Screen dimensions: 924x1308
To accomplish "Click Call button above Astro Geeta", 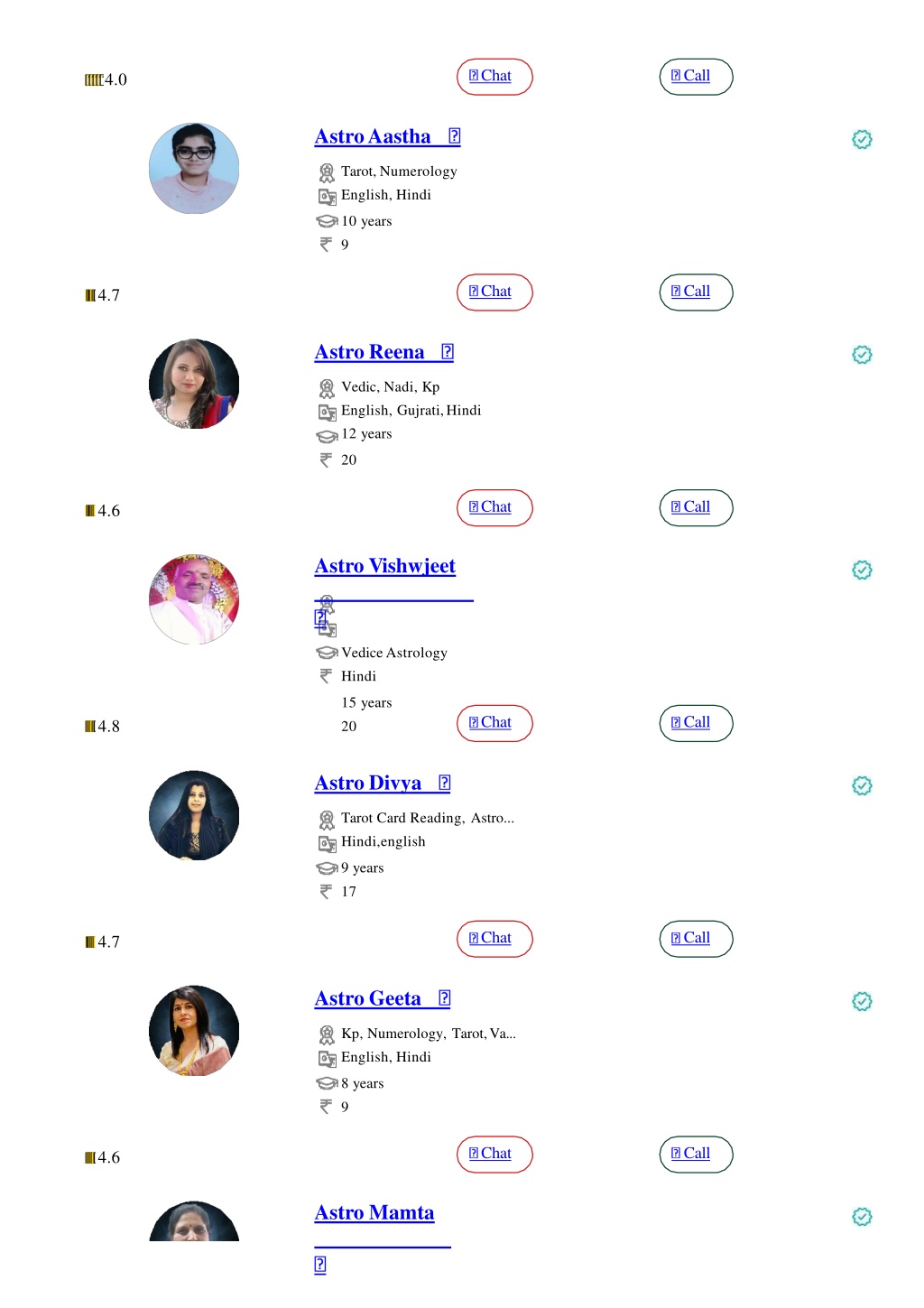I will point(696,939).
